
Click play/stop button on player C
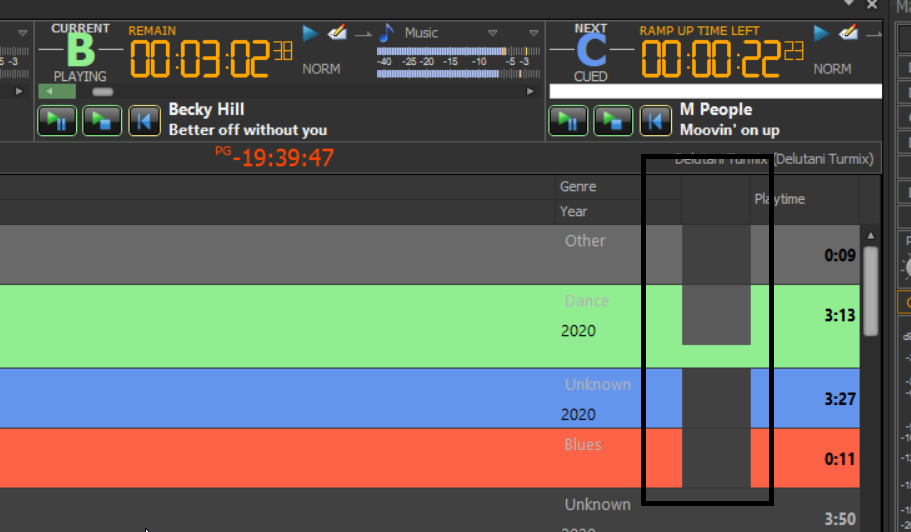click(612, 121)
